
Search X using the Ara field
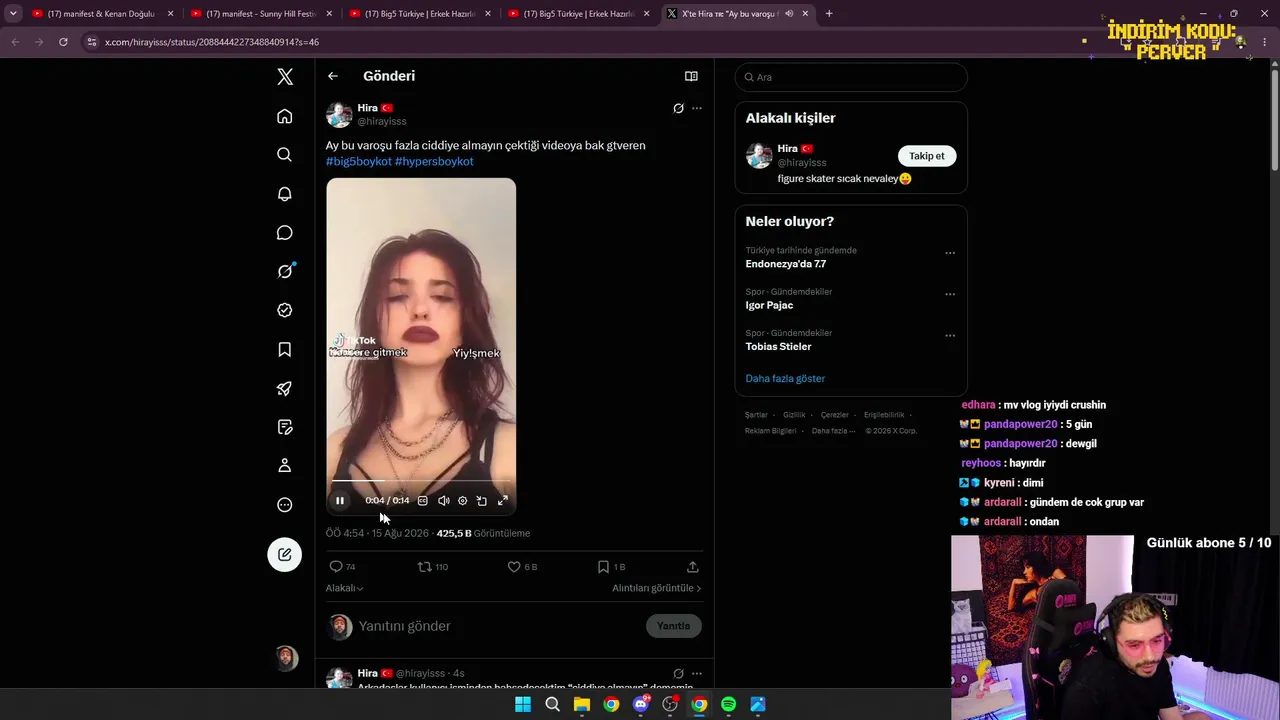851,77
